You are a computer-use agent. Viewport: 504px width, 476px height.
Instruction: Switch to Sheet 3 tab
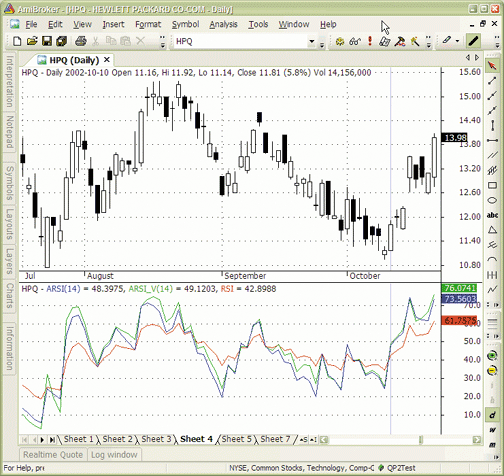coord(156,439)
